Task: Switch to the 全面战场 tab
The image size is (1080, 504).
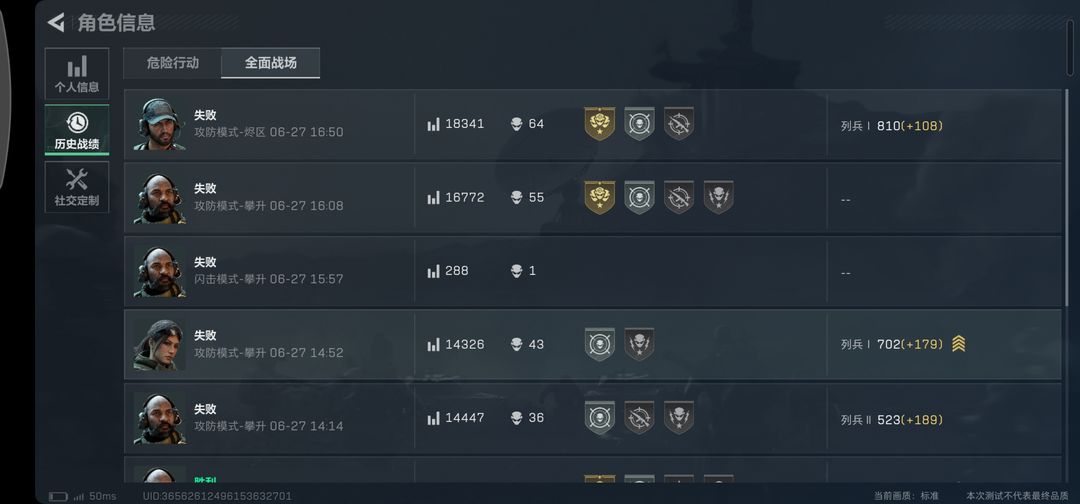Action: point(271,63)
